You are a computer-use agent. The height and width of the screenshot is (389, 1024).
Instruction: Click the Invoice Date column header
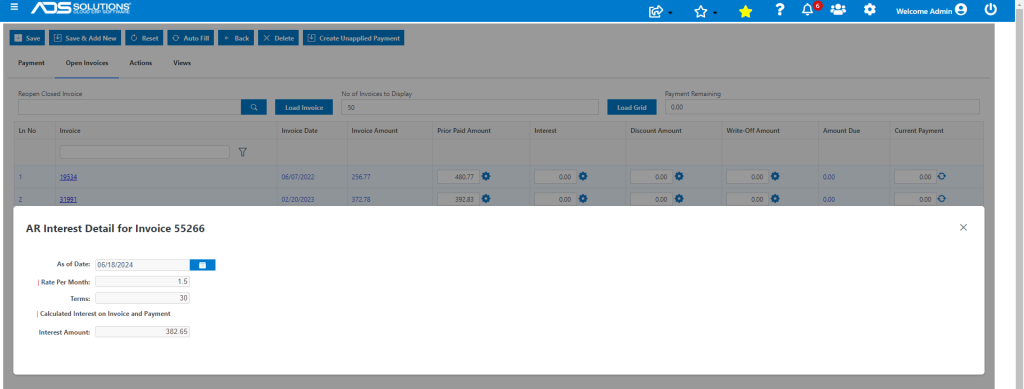[300, 131]
